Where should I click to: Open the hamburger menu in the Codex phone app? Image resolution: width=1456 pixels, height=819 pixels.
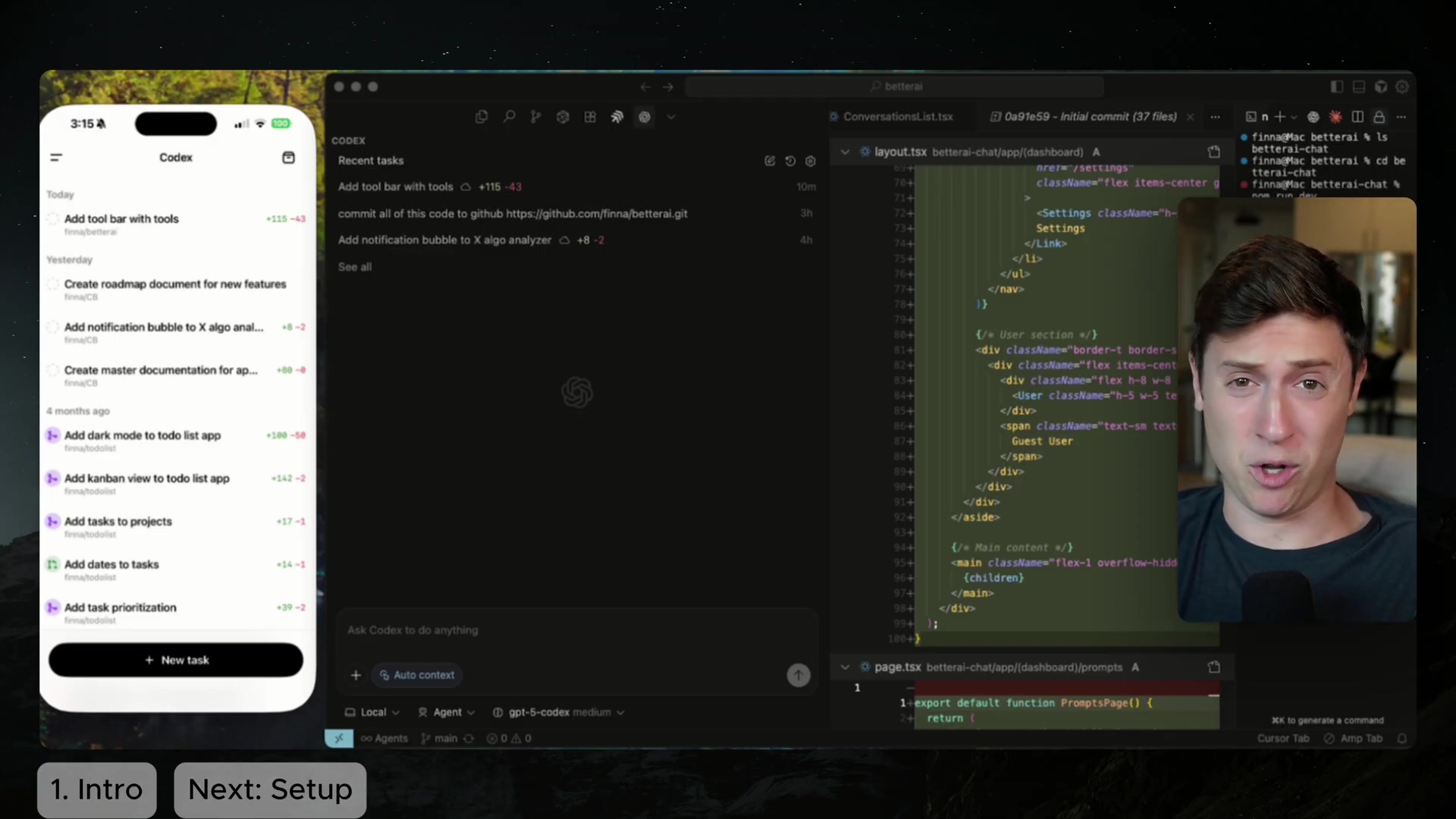click(56, 158)
